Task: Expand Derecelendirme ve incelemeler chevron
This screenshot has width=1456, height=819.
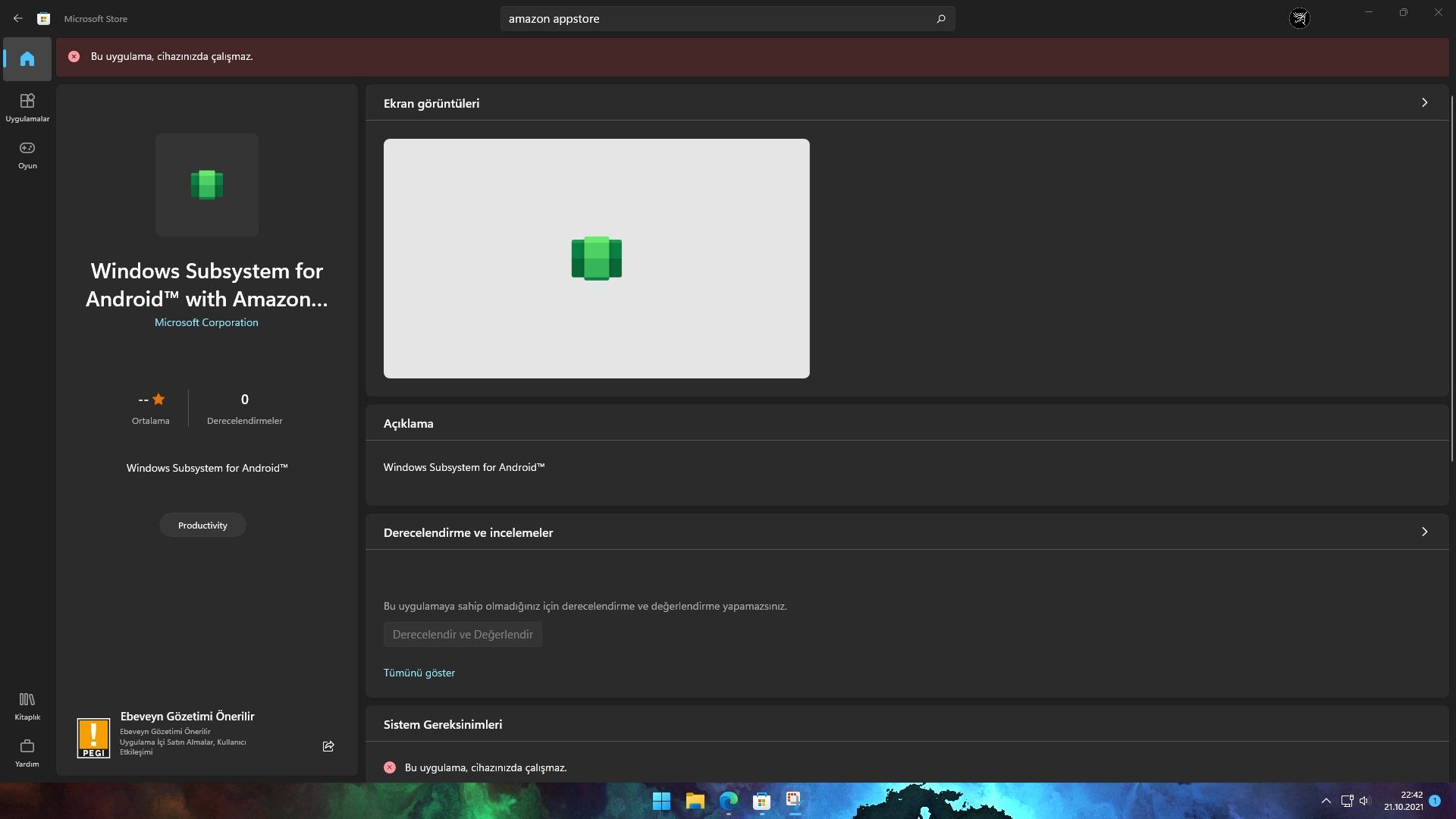Action: coord(1424,532)
